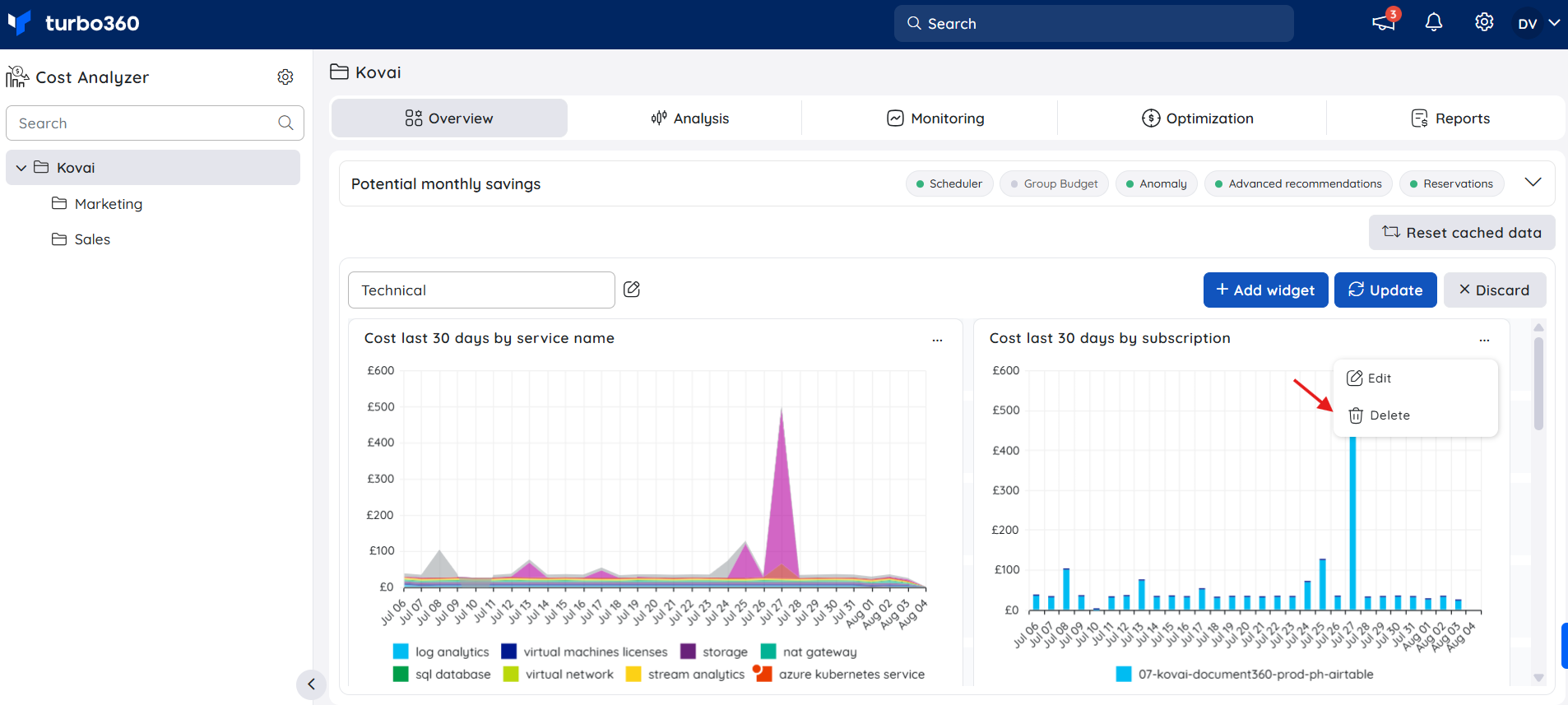Click the scrollbar down arrow

pos(1538,678)
